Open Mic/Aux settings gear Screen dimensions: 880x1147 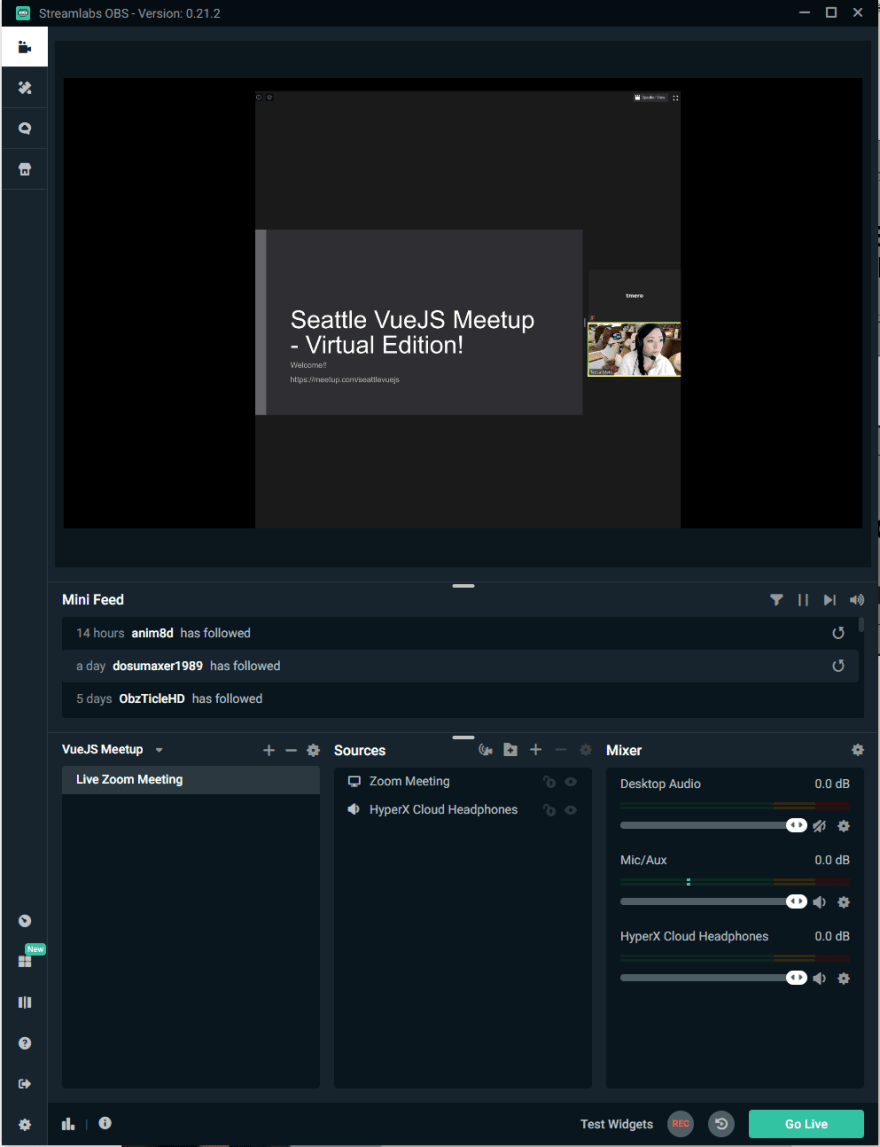pos(843,902)
